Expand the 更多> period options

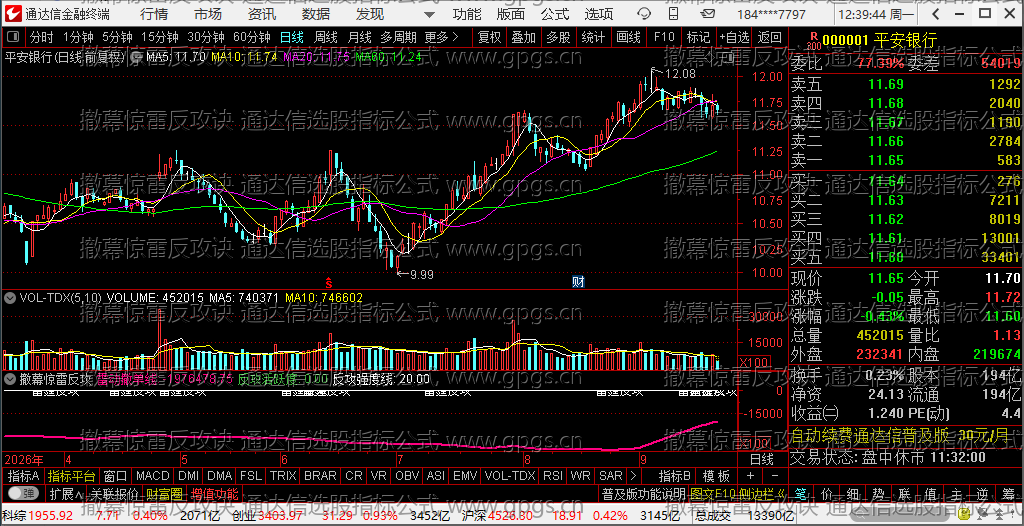(x=441, y=37)
